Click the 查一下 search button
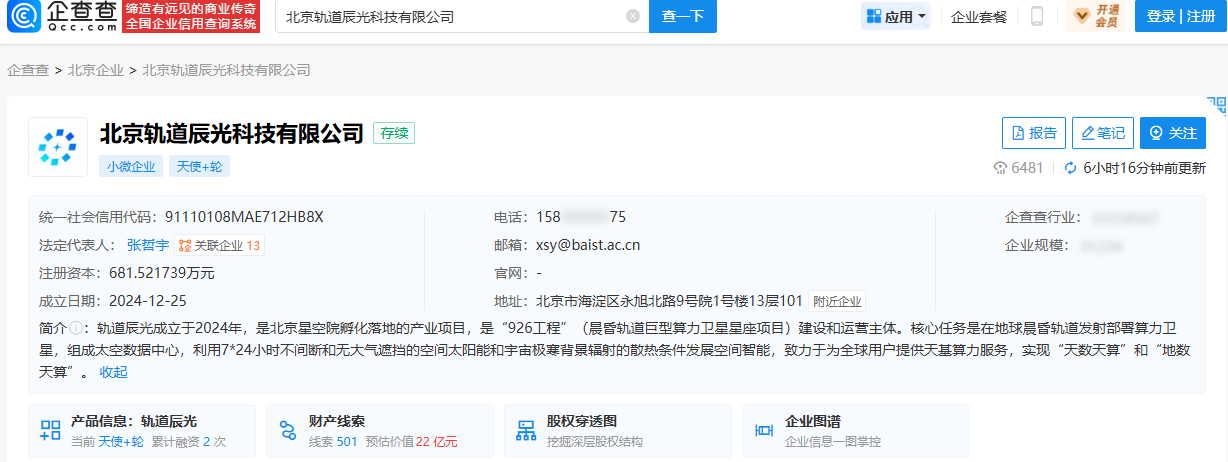Image resolution: width=1228 pixels, height=462 pixels. (x=683, y=16)
